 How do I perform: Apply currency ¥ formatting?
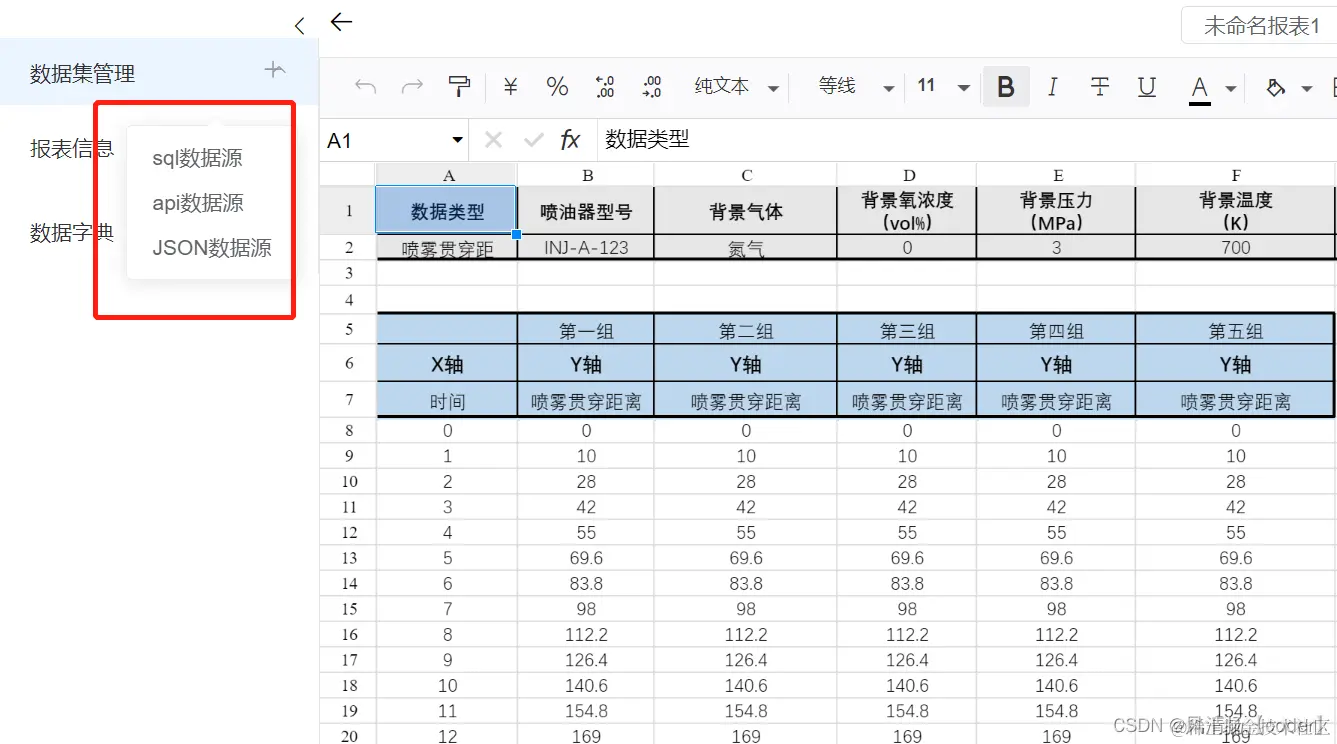pyautogui.click(x=509, y=87)
